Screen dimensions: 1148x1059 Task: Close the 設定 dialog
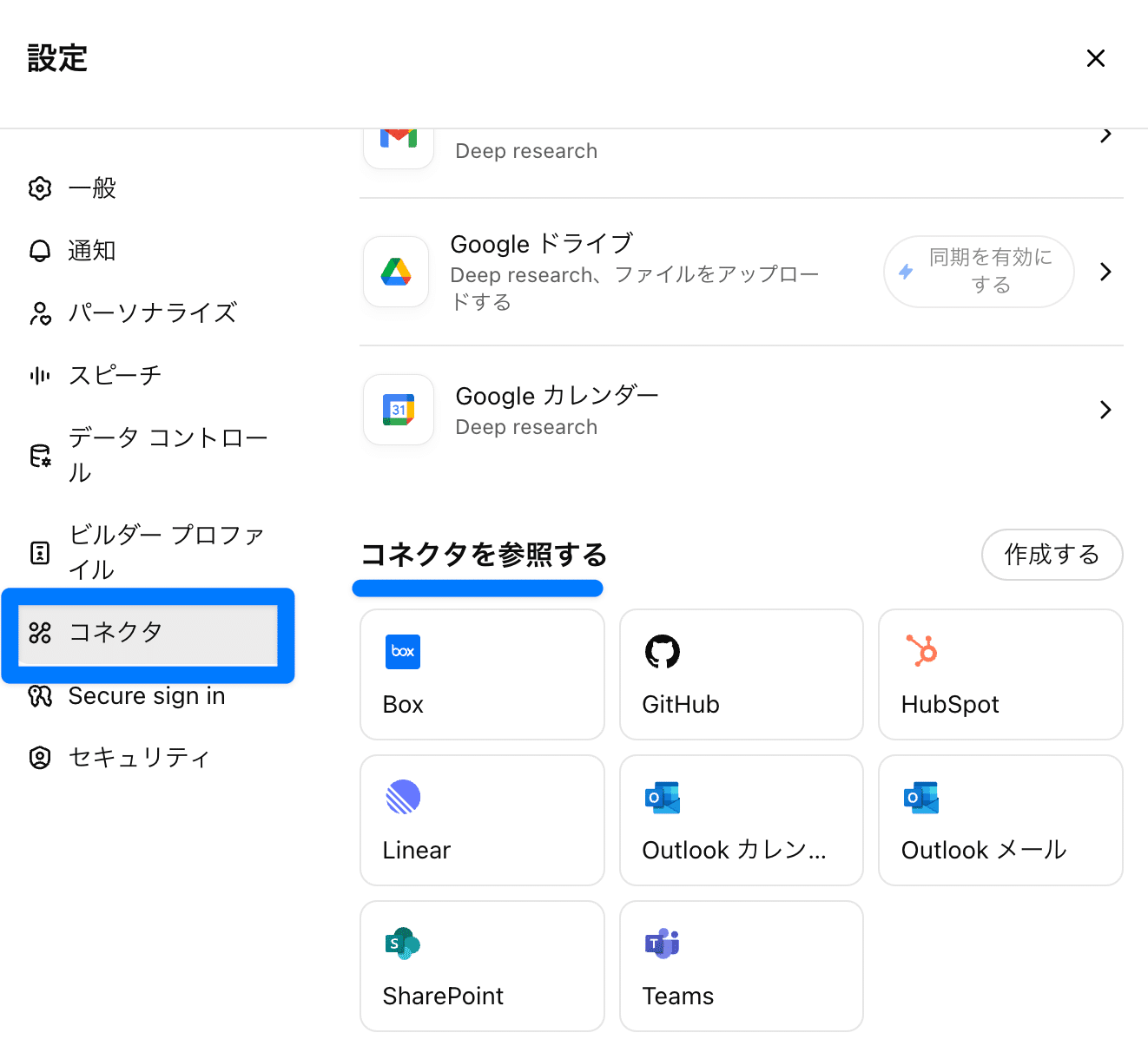click(1096, 58)
